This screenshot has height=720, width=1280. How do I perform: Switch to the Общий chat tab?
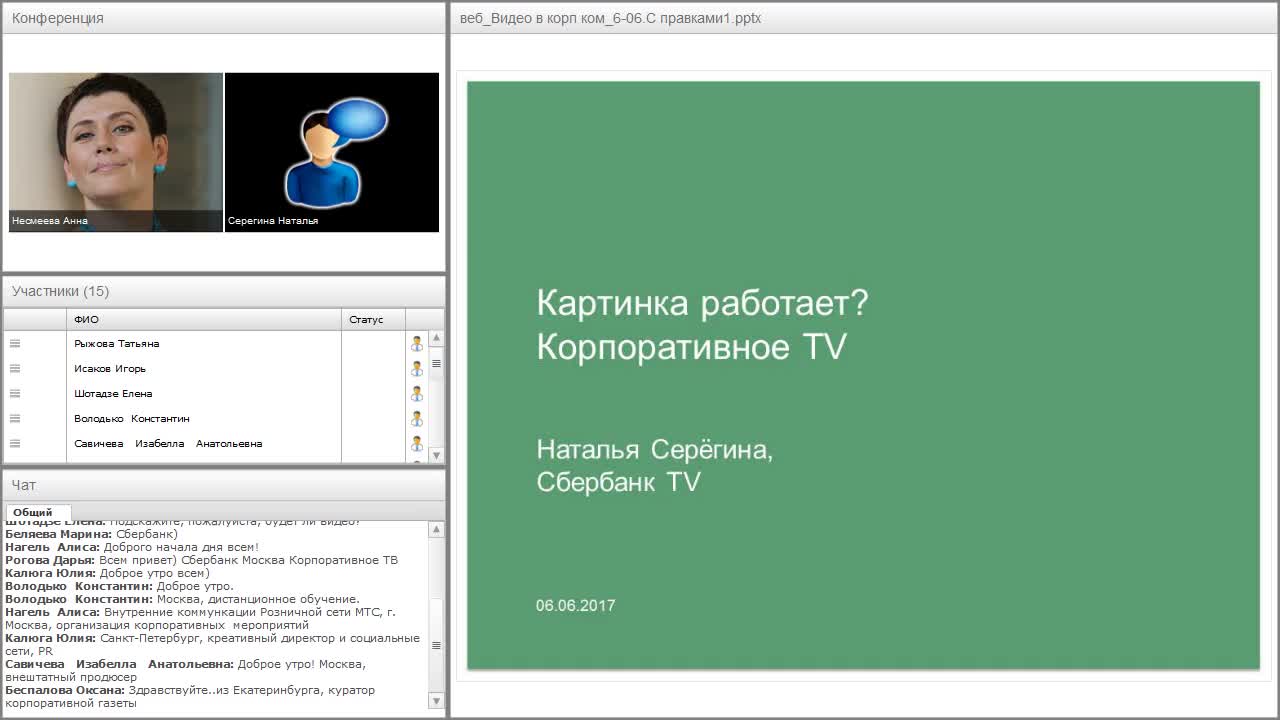click(x=37, y=511)
